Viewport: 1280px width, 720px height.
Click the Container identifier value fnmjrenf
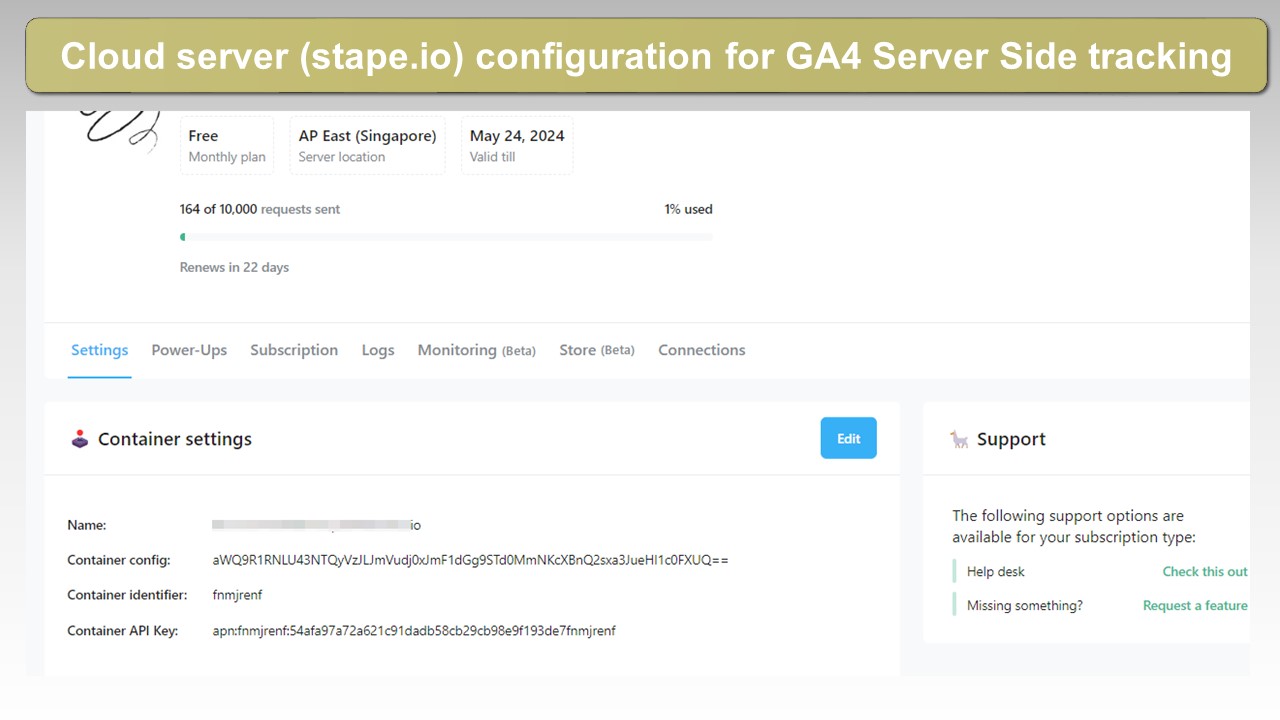click(x=237, y=595)
